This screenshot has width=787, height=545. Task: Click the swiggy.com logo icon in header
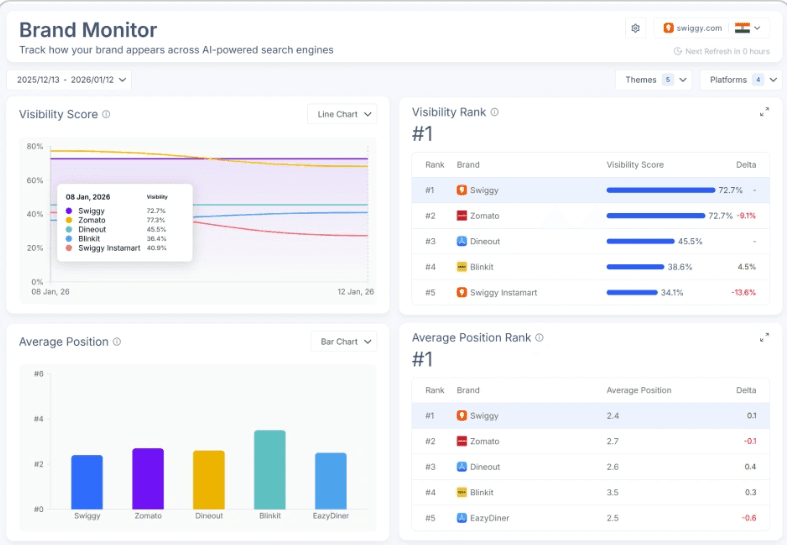pyautogui.click(x=668, y=28)
